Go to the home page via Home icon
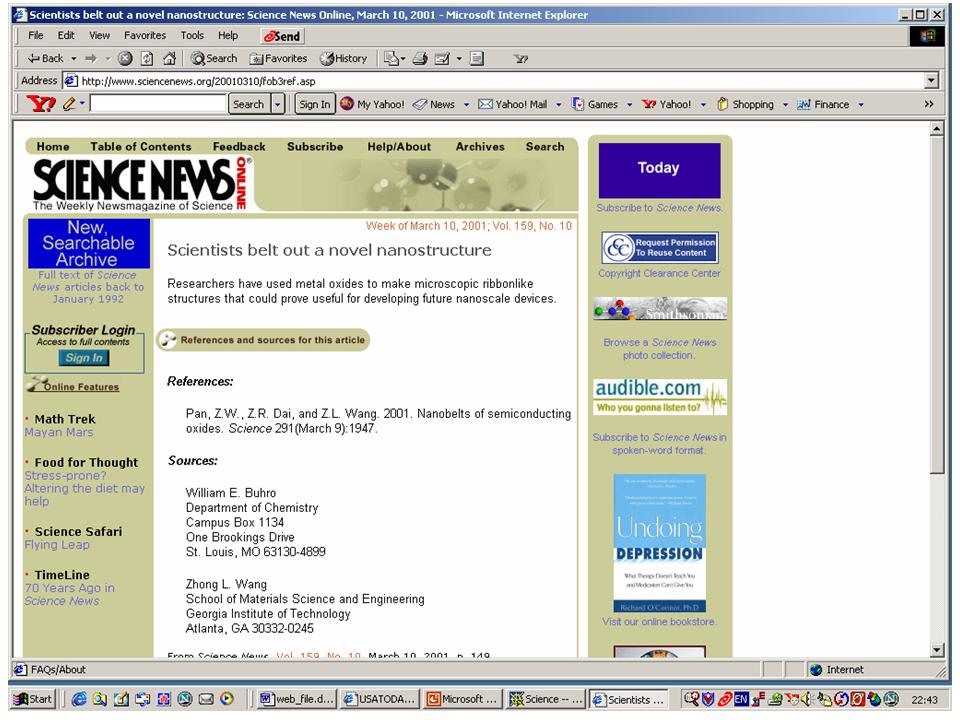The image size is (960, 720). pos(170,58)
